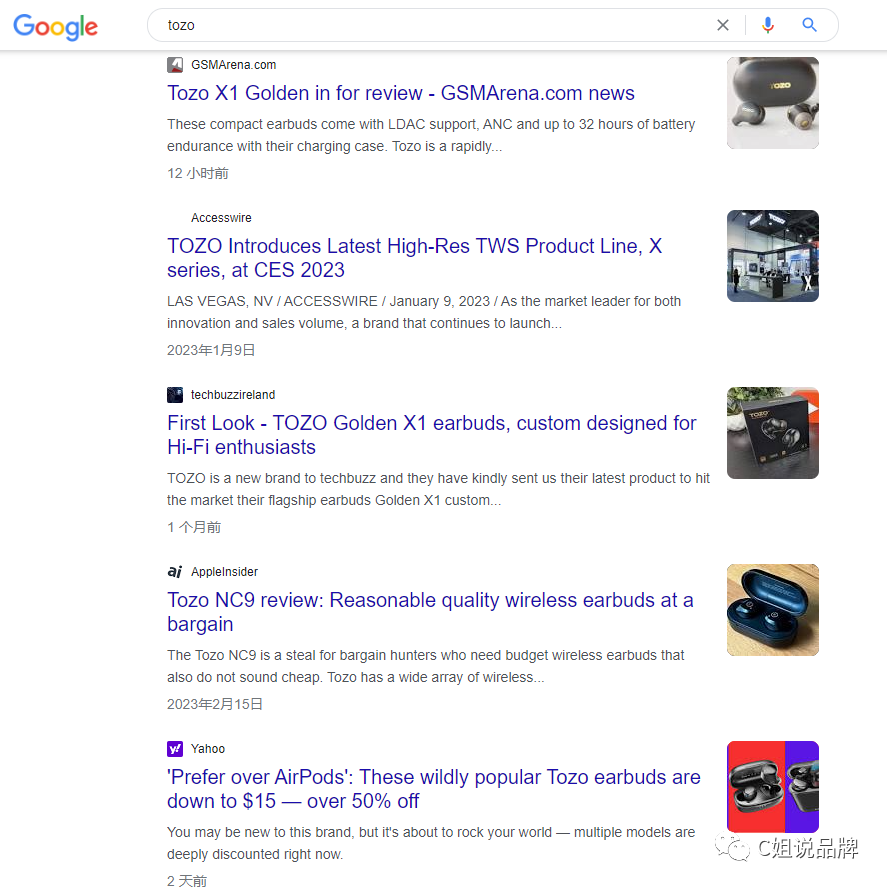Click the GSMArena.com site favicon
The width and height of the screenshot is (887, 887).
pyautogui.click(x=175, y=64)
